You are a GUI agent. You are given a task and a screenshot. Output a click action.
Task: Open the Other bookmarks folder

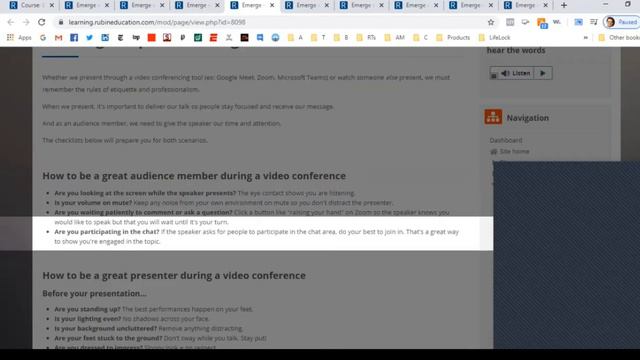coord(619,38)
